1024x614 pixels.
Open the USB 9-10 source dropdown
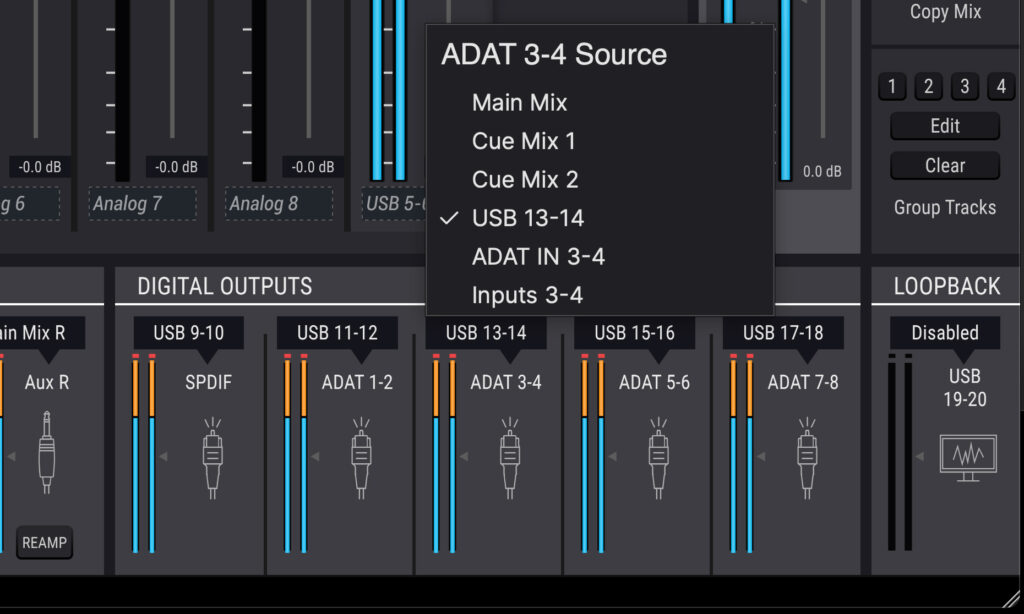tap(189, 333)
